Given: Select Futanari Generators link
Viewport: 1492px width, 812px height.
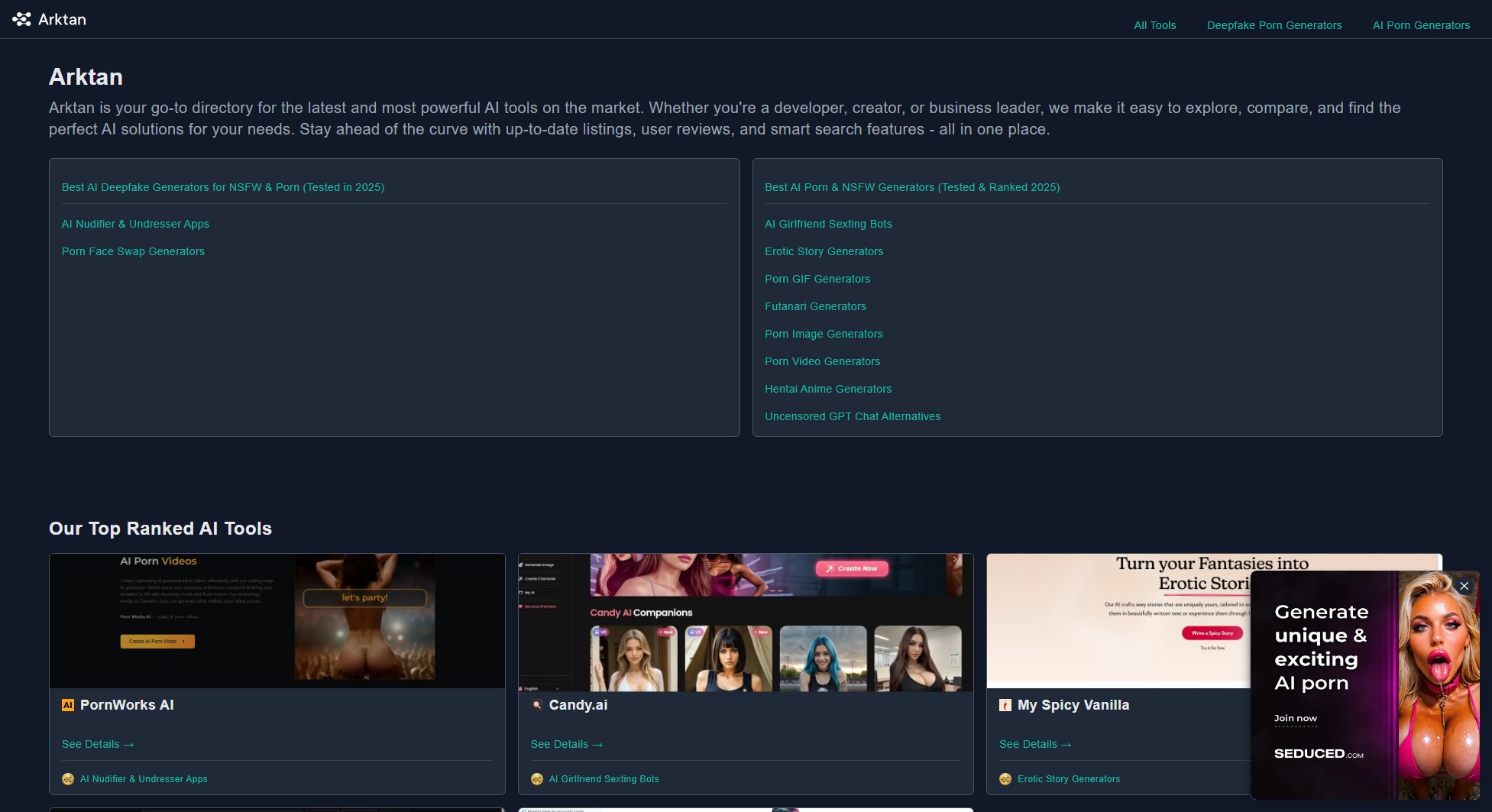Looking at the screenshot, I should pos(815,306).
